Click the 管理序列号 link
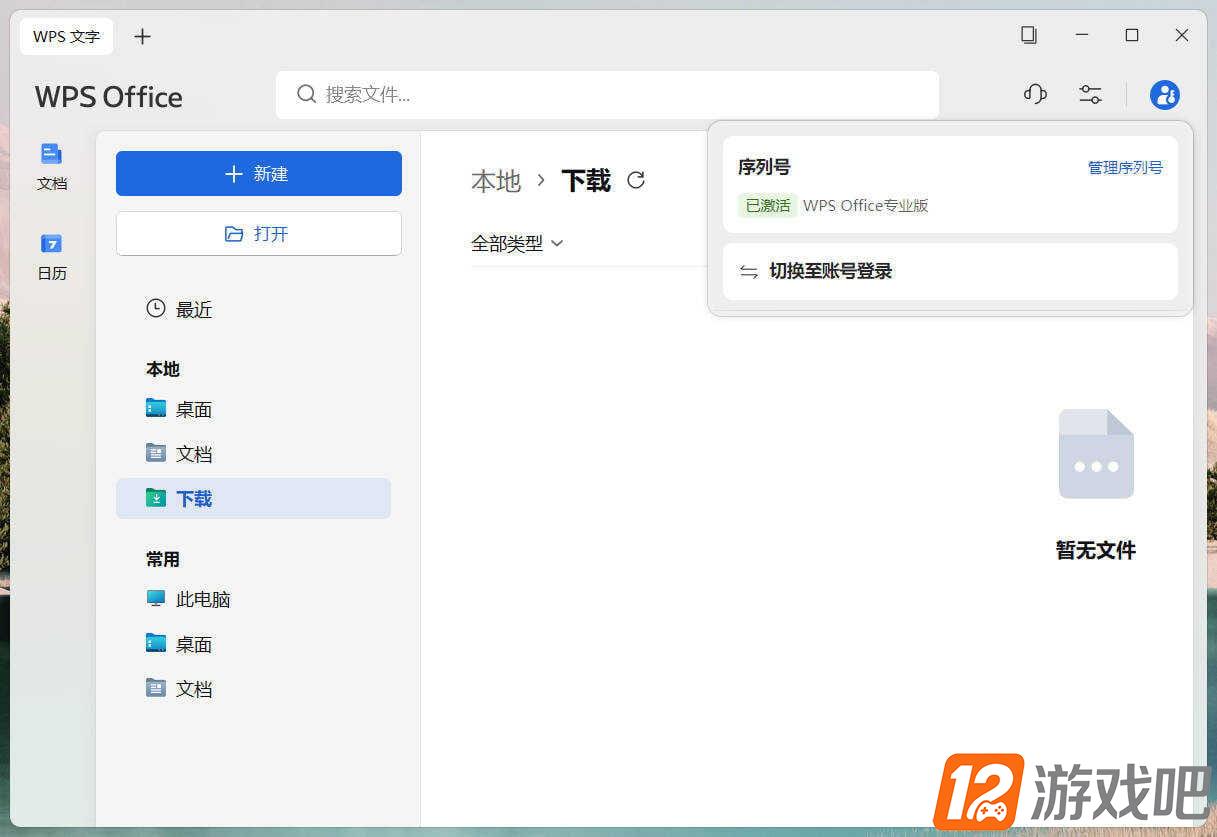The width and height of the screenshot is (1217, 837). (1125, 167)
